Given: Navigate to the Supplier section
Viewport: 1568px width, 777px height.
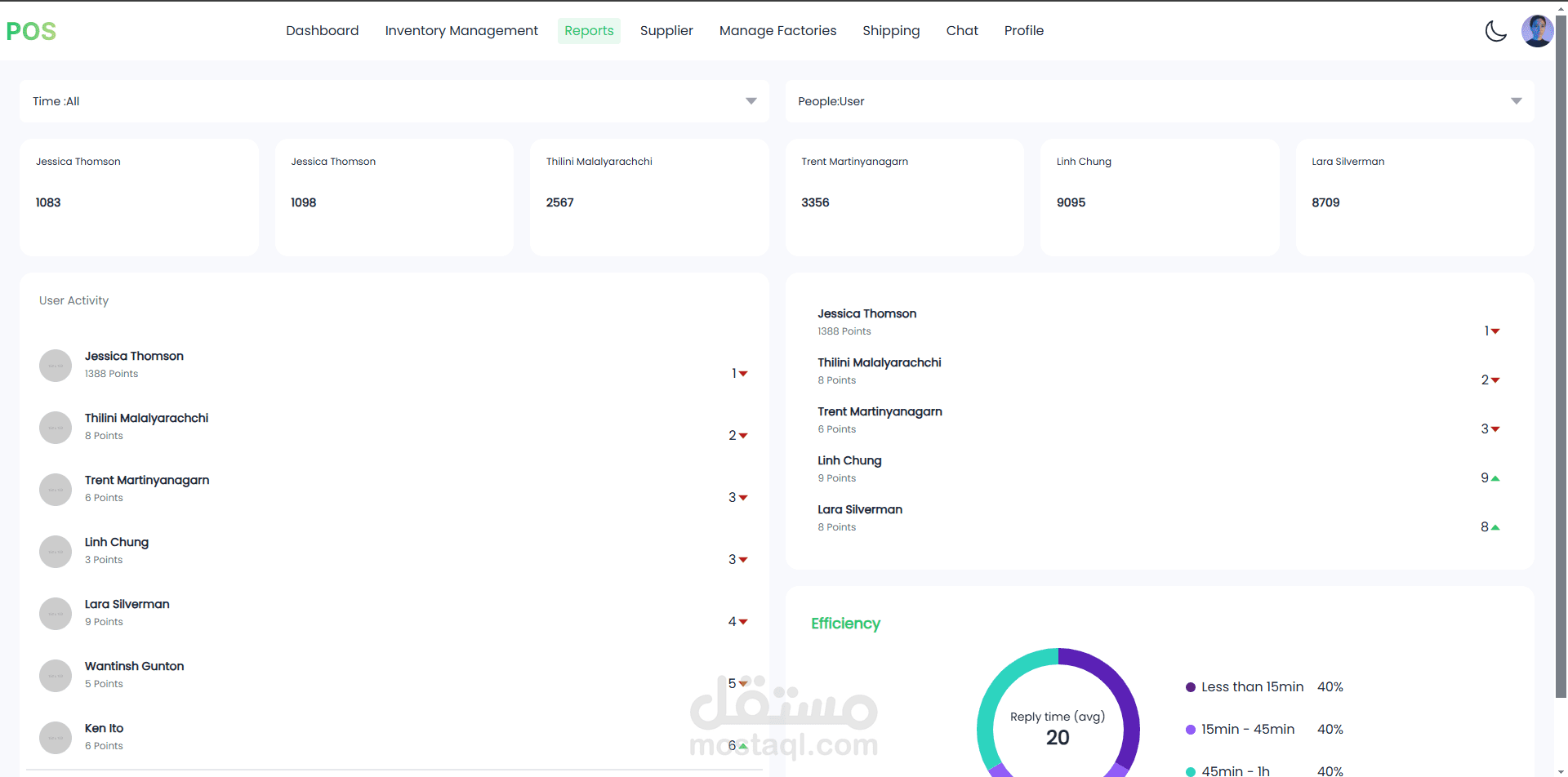Looking at the screenshot, I should pos(666,31).
